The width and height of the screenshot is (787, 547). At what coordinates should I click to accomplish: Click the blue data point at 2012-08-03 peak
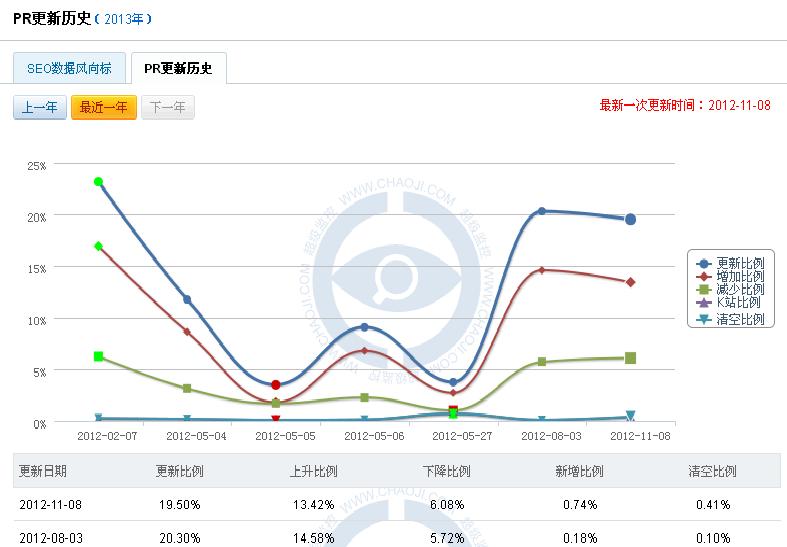pyautogui.click(x=541, y=211)
